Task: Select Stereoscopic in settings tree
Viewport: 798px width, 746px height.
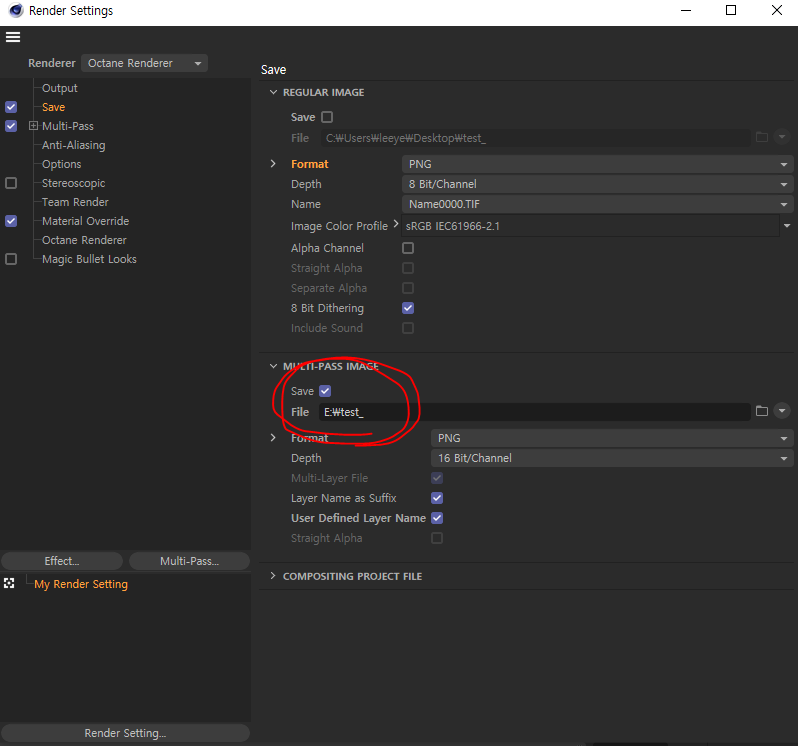Action: click(x=73, y=183)
